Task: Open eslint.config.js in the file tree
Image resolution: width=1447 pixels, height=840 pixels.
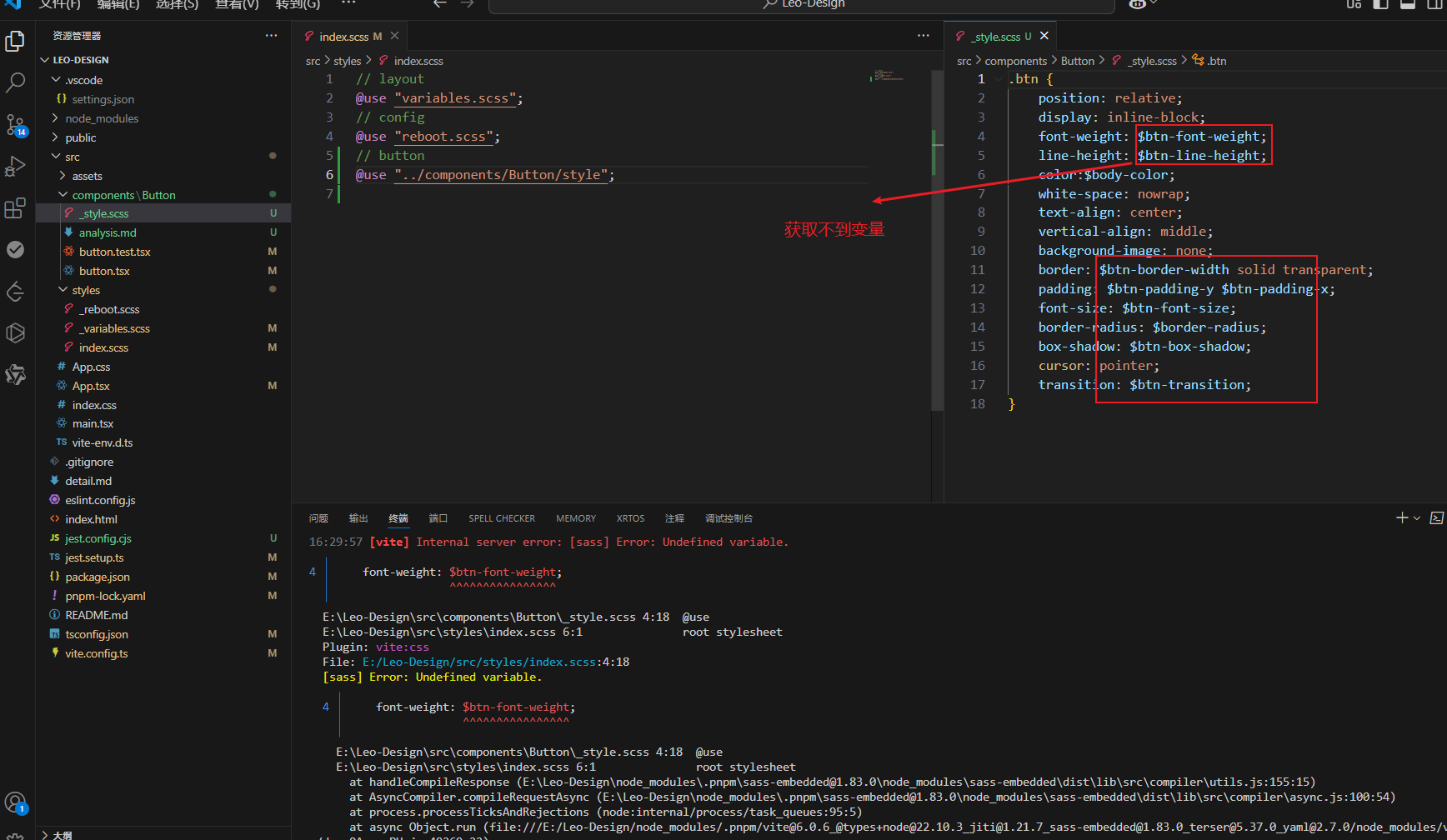Action: click(100, 500)
